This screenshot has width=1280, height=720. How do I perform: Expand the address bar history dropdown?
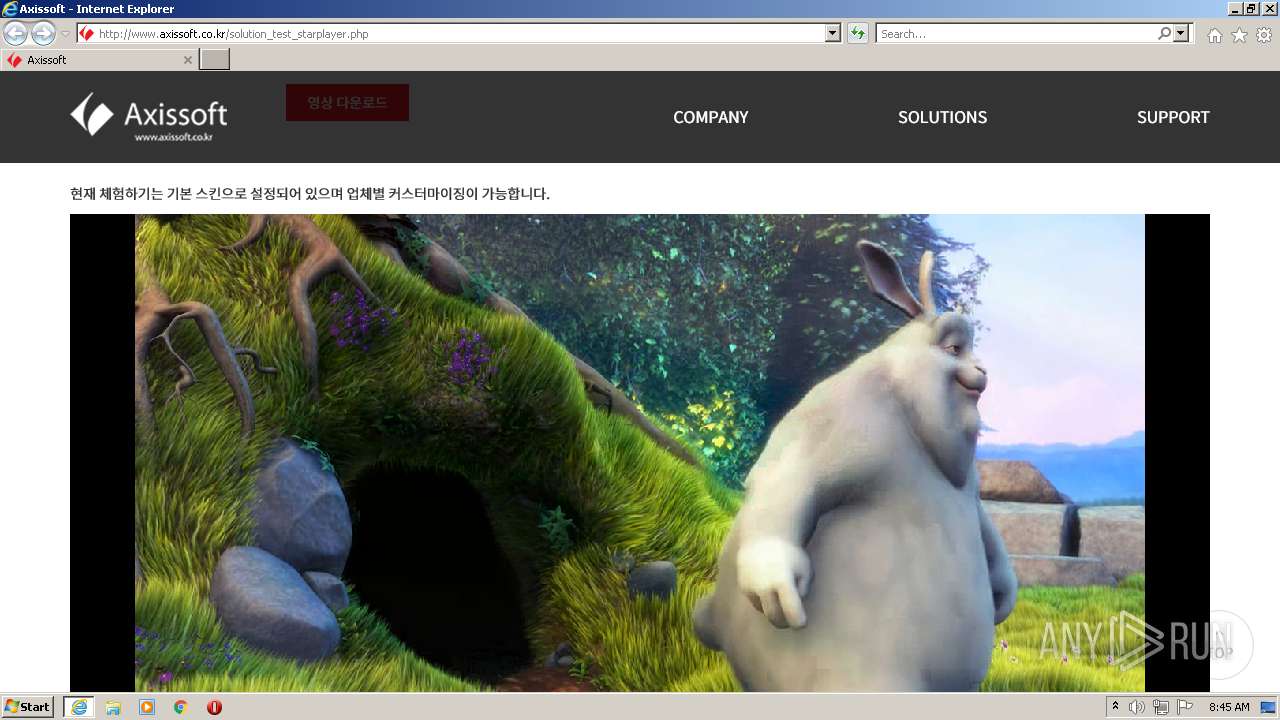833,34
